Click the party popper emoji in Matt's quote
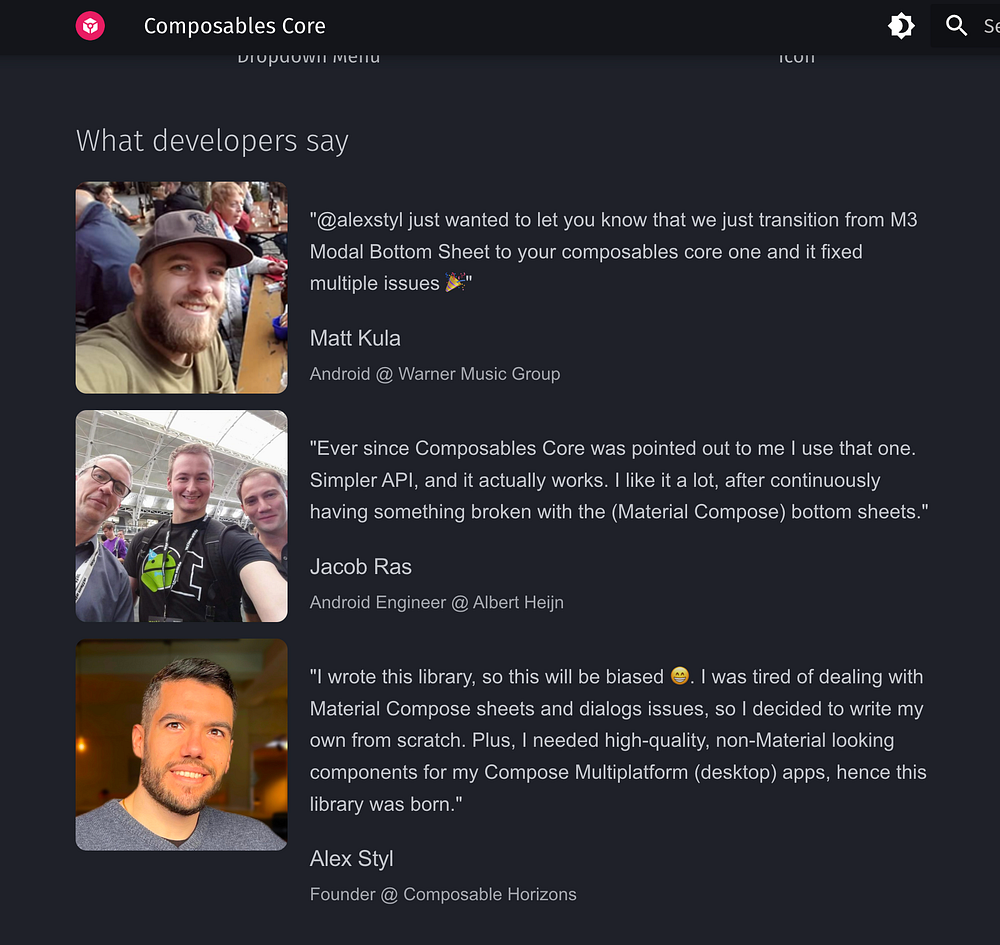This screenshot has width=1000, height=945. [x=455, y=282]
